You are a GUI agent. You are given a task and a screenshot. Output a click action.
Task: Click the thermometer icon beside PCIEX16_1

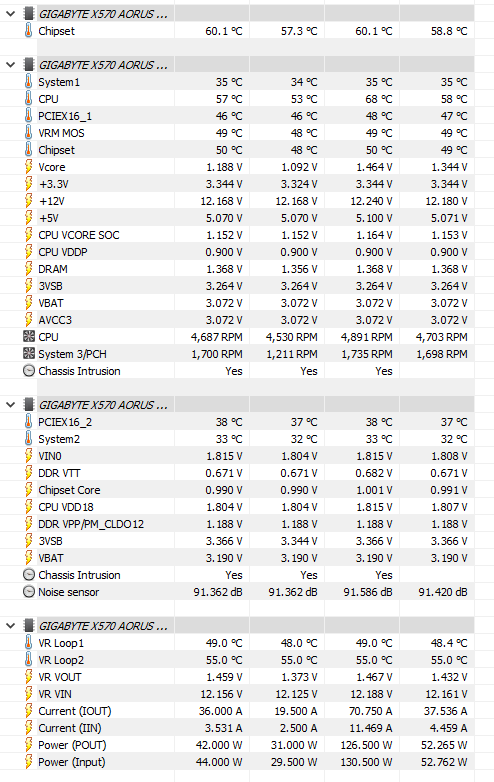29,116
